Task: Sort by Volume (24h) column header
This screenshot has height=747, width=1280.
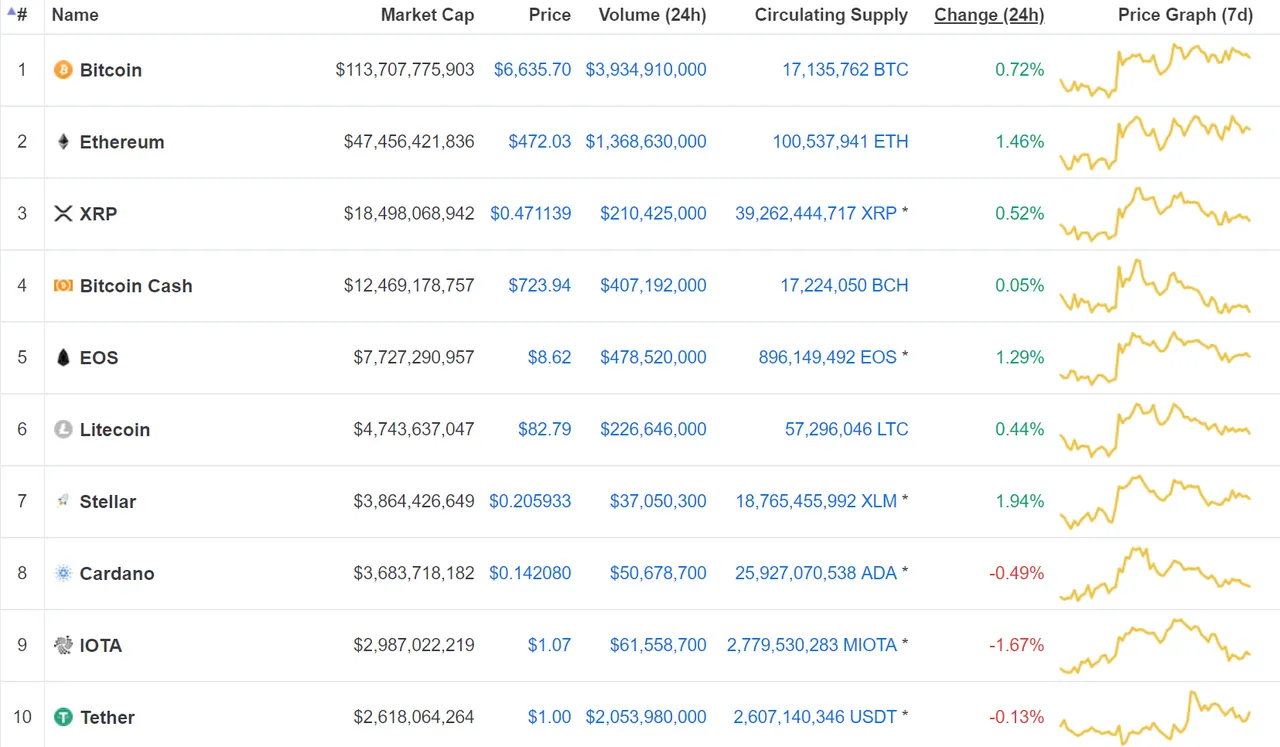Action: (x=652, y=15)
